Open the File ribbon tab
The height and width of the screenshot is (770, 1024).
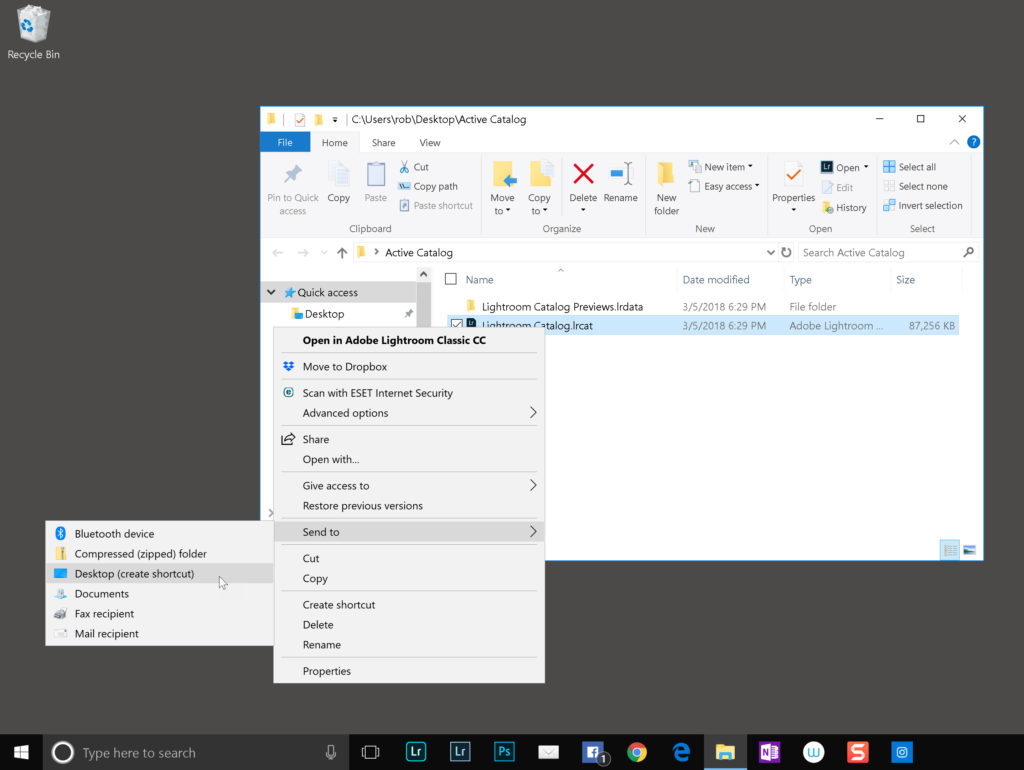click(285, 142)
